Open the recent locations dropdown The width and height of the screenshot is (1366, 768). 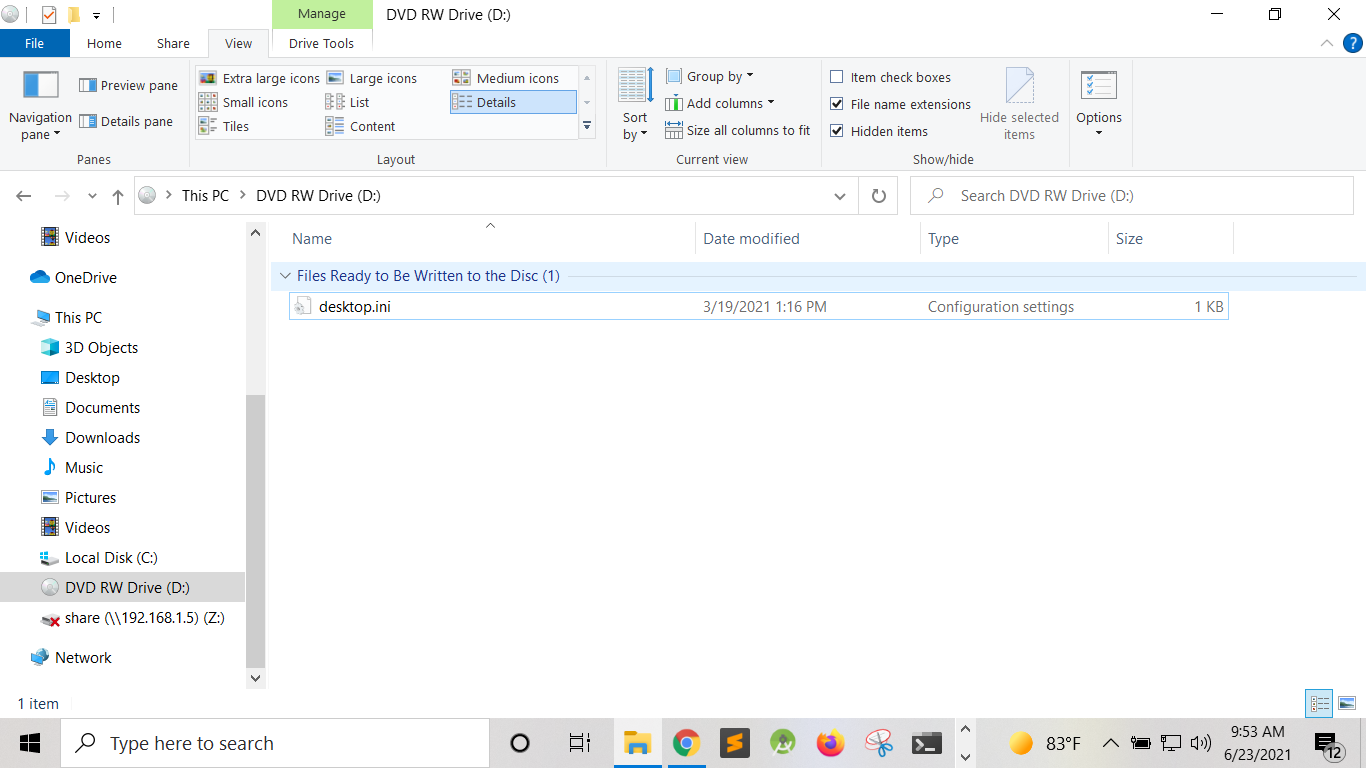click(x=92, y=196)
